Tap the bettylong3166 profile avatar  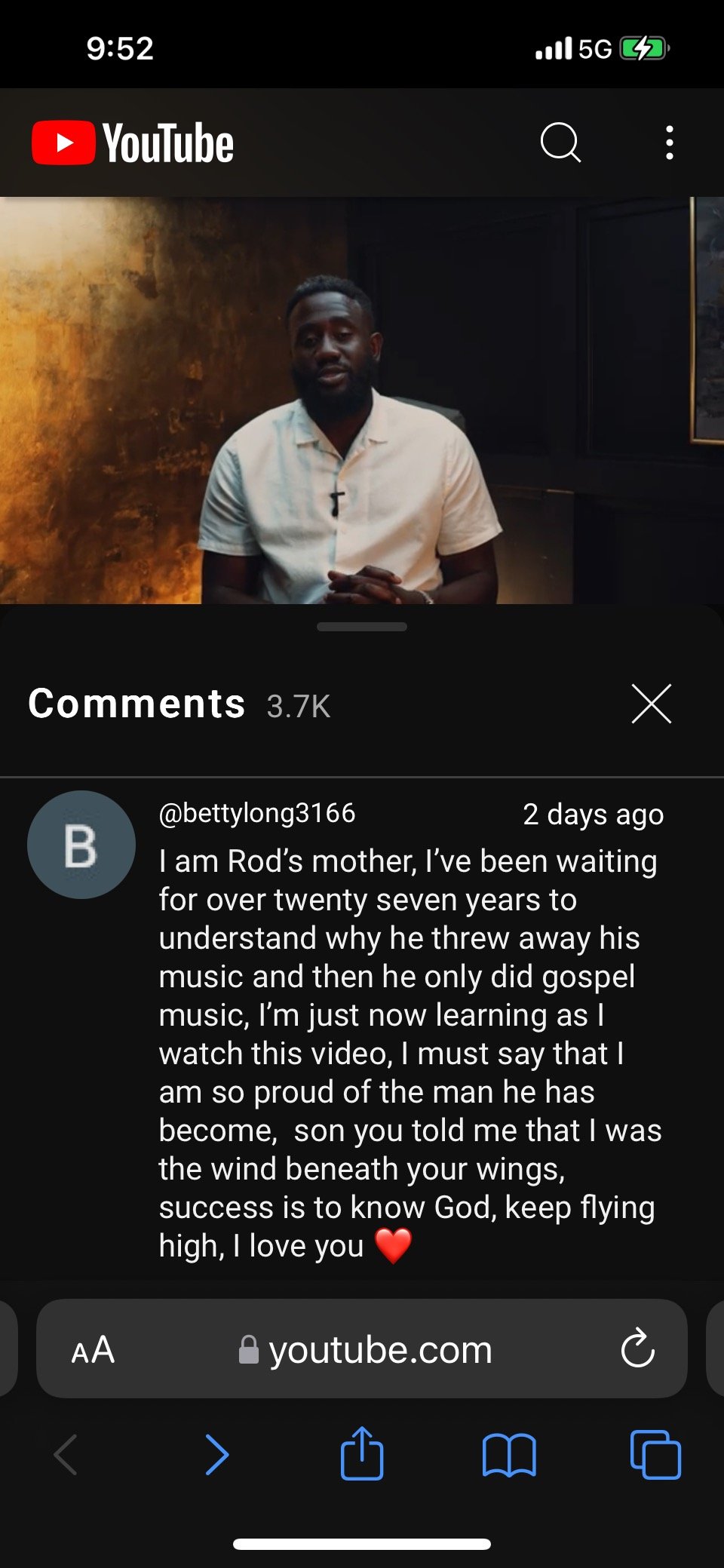point(81,845)
